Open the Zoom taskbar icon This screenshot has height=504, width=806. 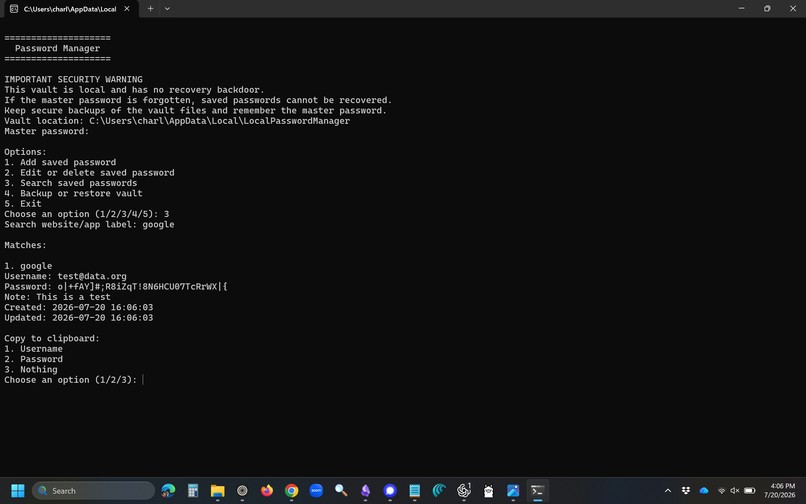tap(316, 491)
